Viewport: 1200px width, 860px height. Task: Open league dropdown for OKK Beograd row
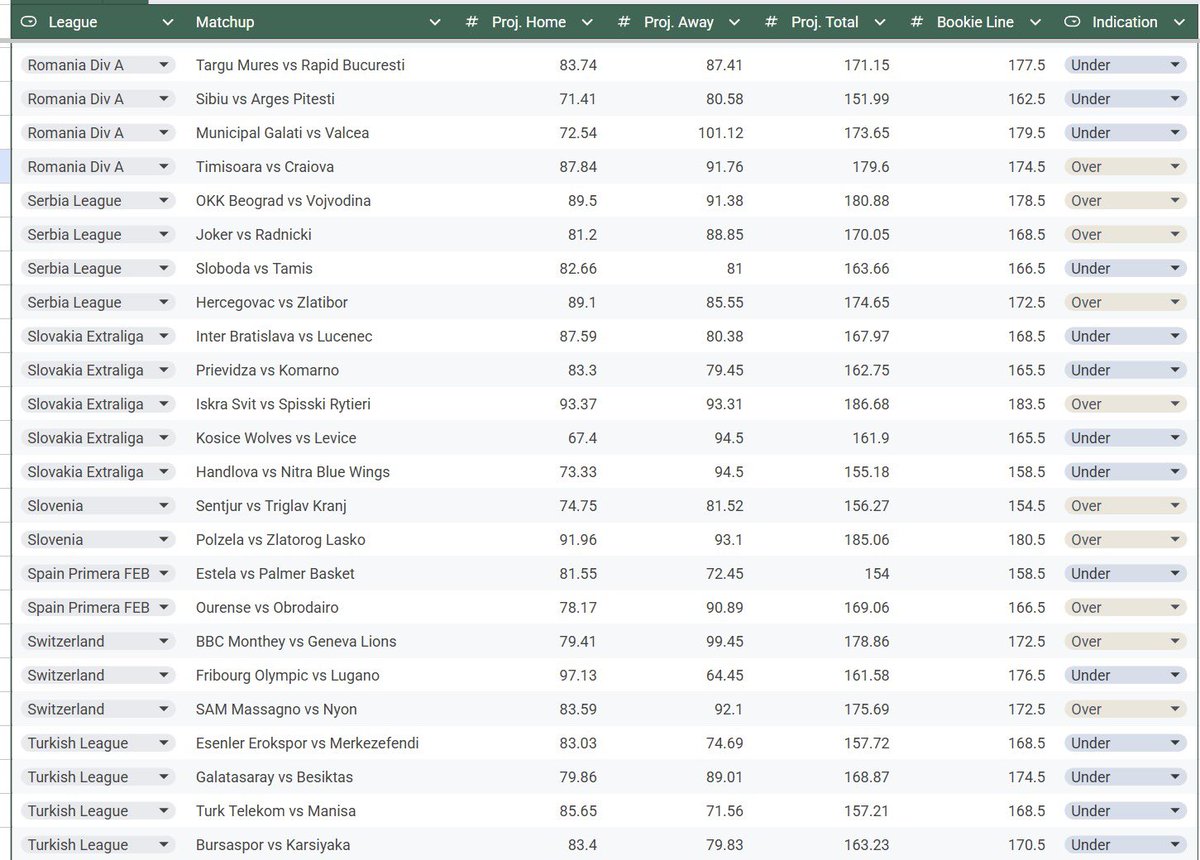click(163, 201)
